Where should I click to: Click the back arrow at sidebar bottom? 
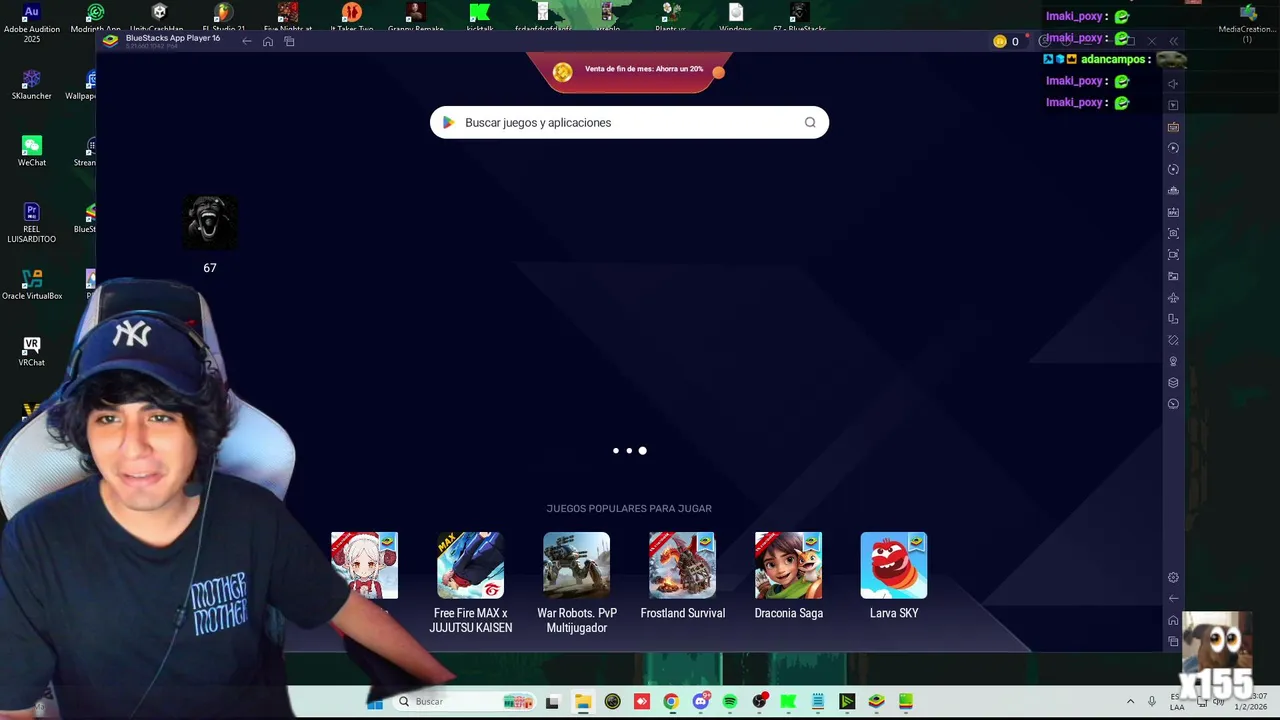(1173, 598)
